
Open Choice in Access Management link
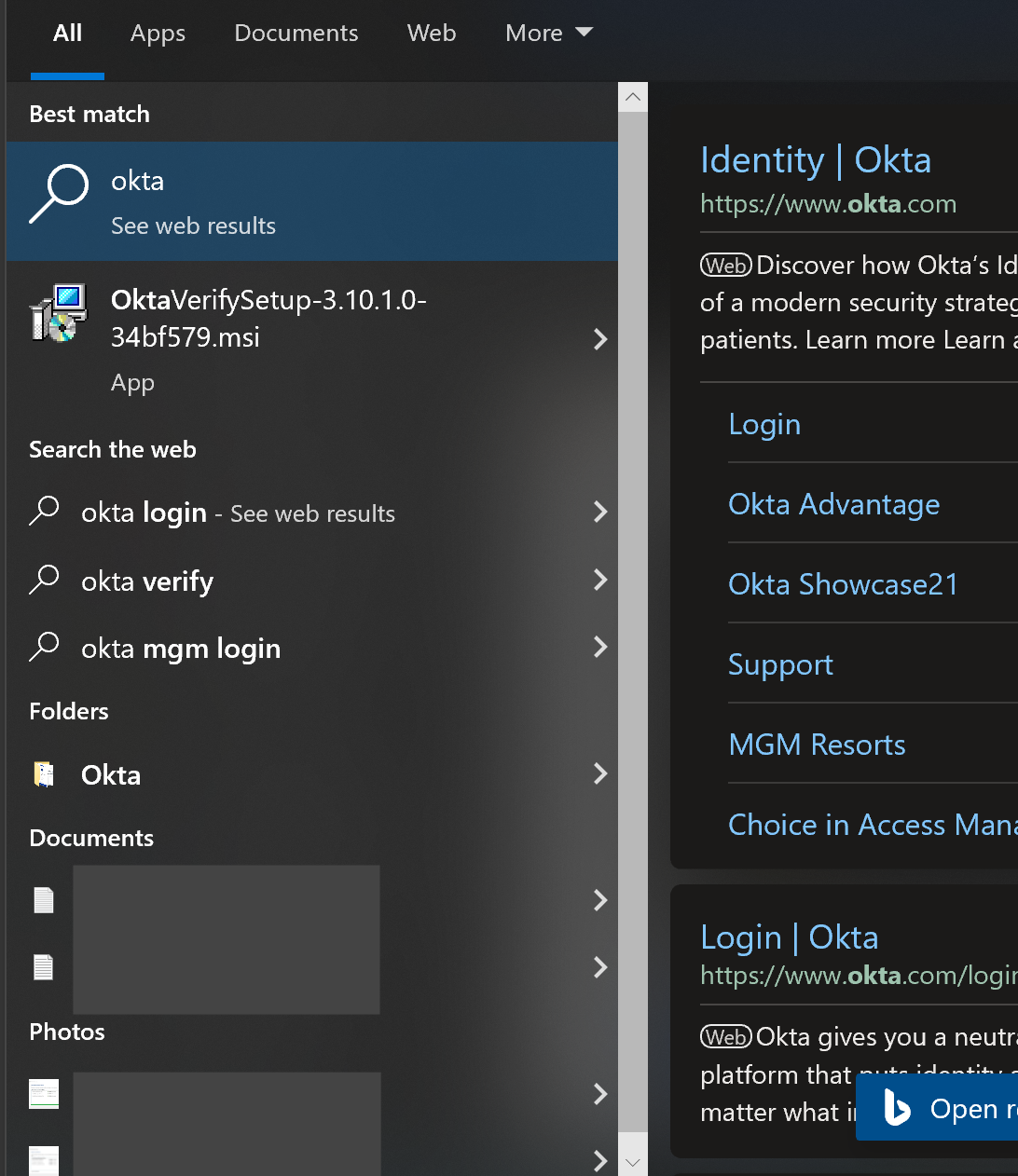[x=873, y=825]
